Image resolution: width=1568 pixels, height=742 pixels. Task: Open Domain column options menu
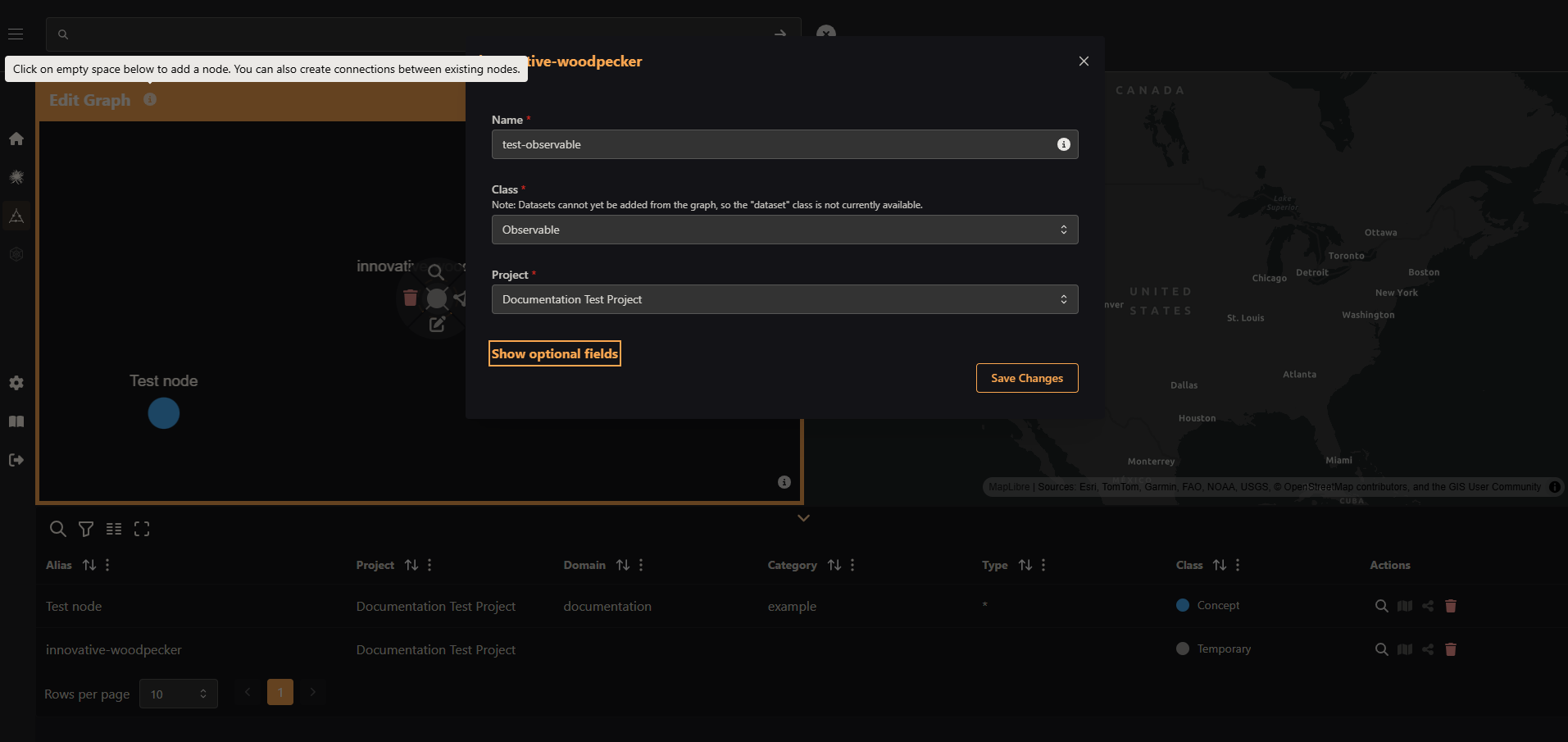point(641,565)
